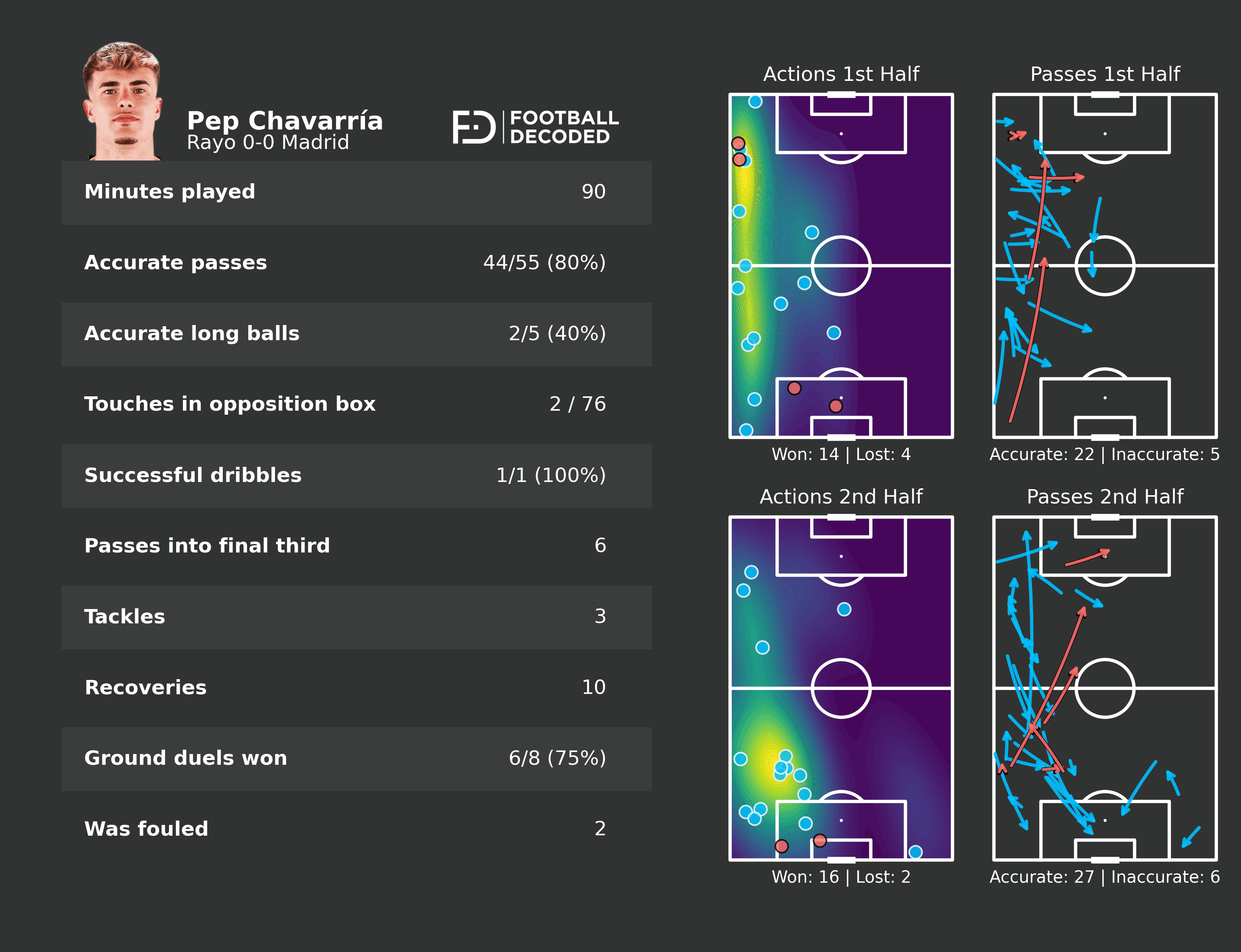Image resolution: width=1241 pixels, height=952 pixels.
Task: Select the Passes into final third label
Action: (207, 546)
